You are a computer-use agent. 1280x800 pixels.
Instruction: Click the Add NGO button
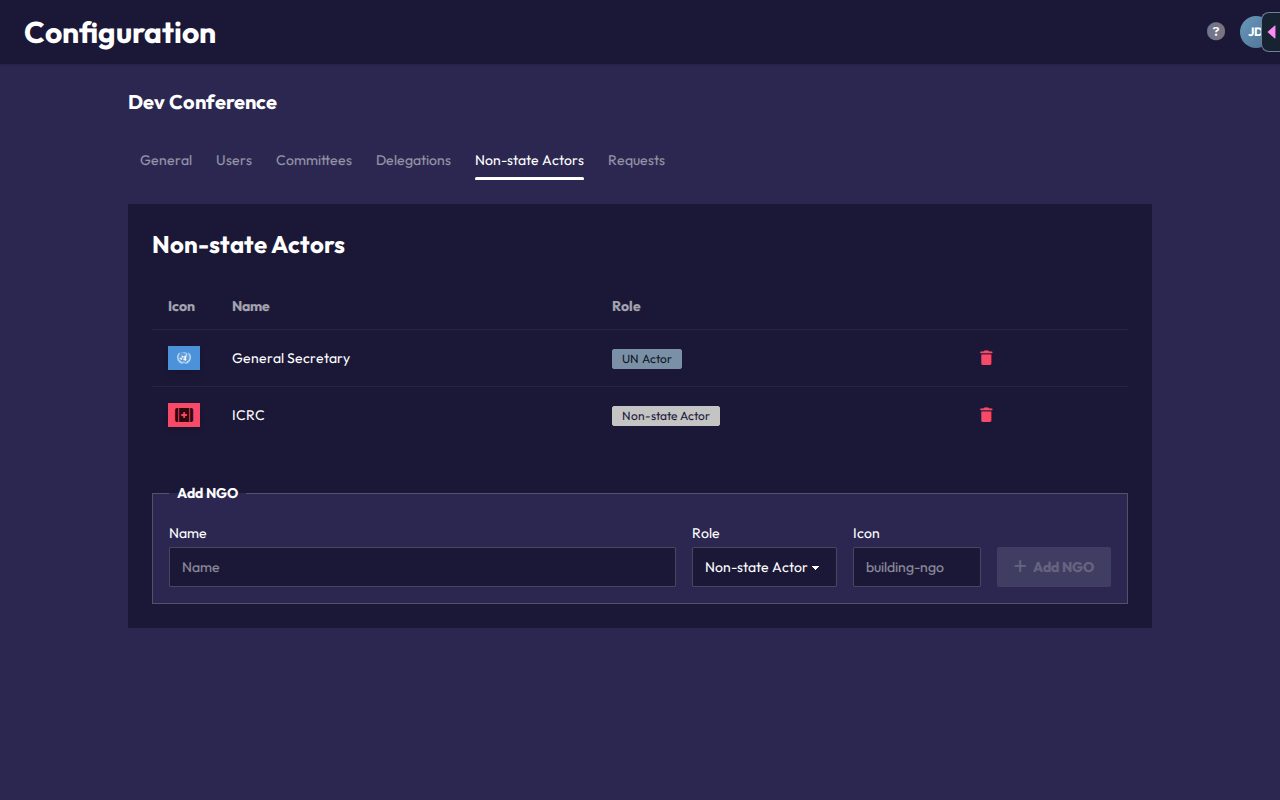click(x=1054, y=567)
